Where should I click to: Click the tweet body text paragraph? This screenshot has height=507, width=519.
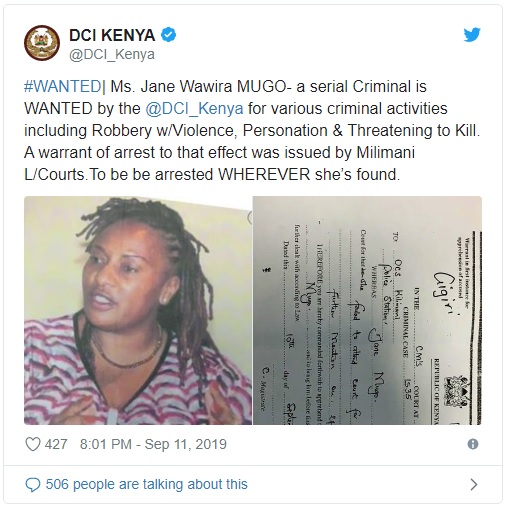252,130
